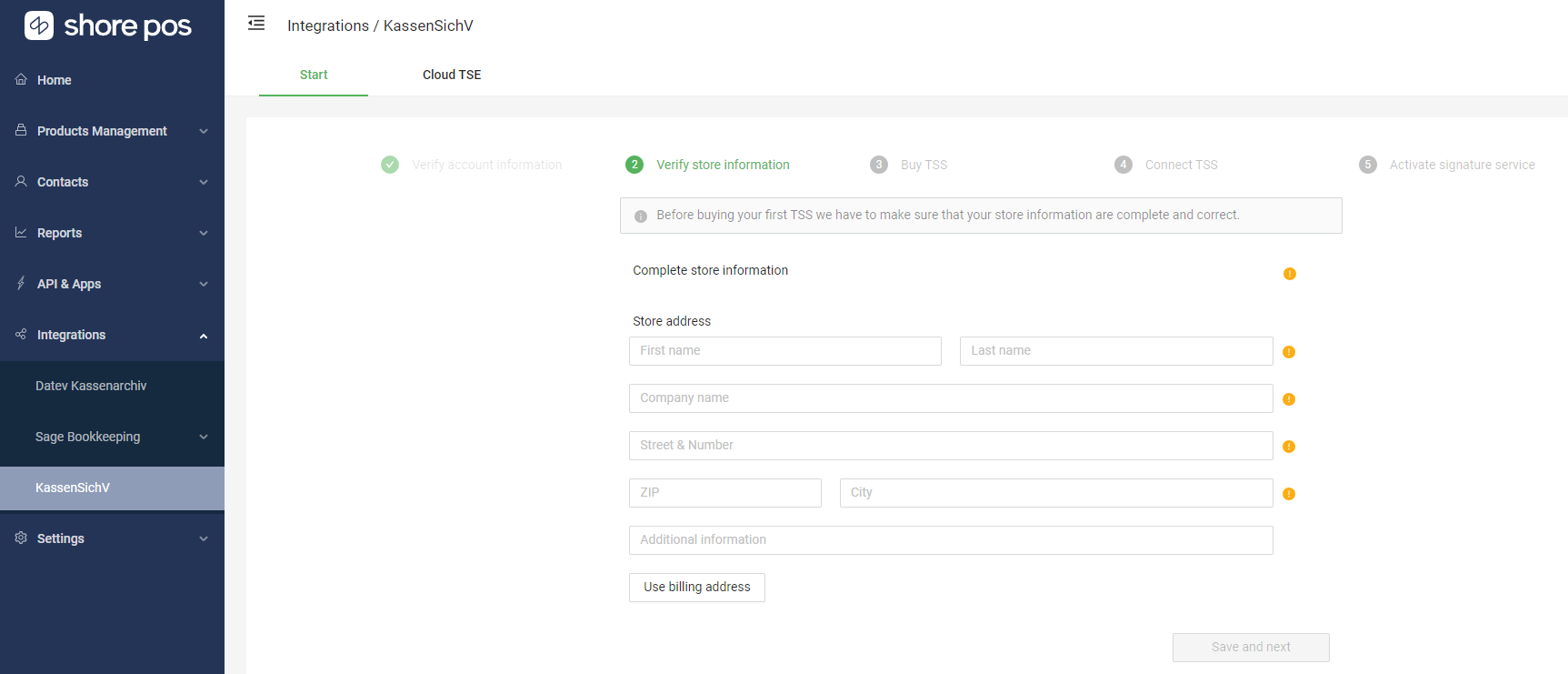Image resolution: width=1568 pixels, height=674 pixels.
Task: Click the shore pos logo
Action: click(108, 25)
